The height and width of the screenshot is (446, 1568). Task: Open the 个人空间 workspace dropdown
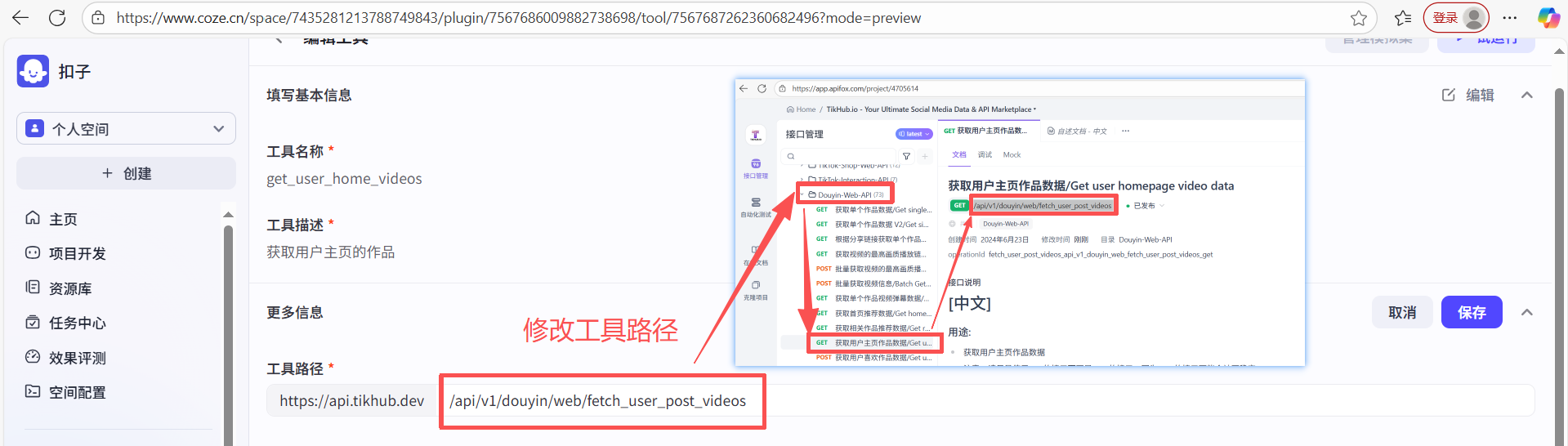[x=126, y=129]
